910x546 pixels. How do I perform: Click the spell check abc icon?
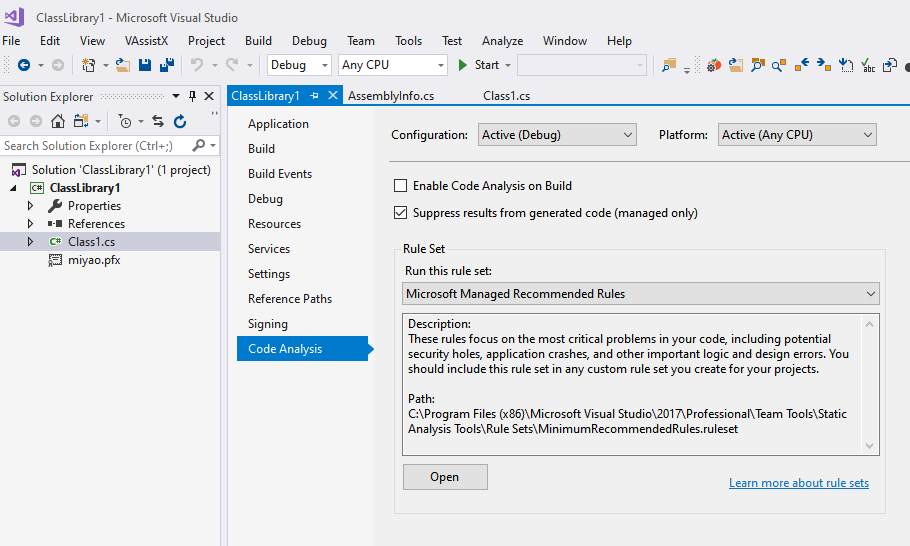[868, 65]
